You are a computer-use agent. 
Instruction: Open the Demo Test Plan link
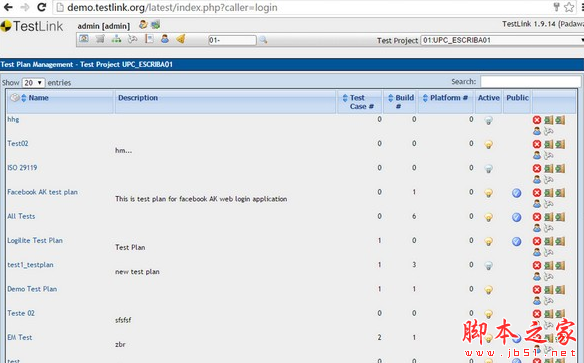tap(32, 289)
